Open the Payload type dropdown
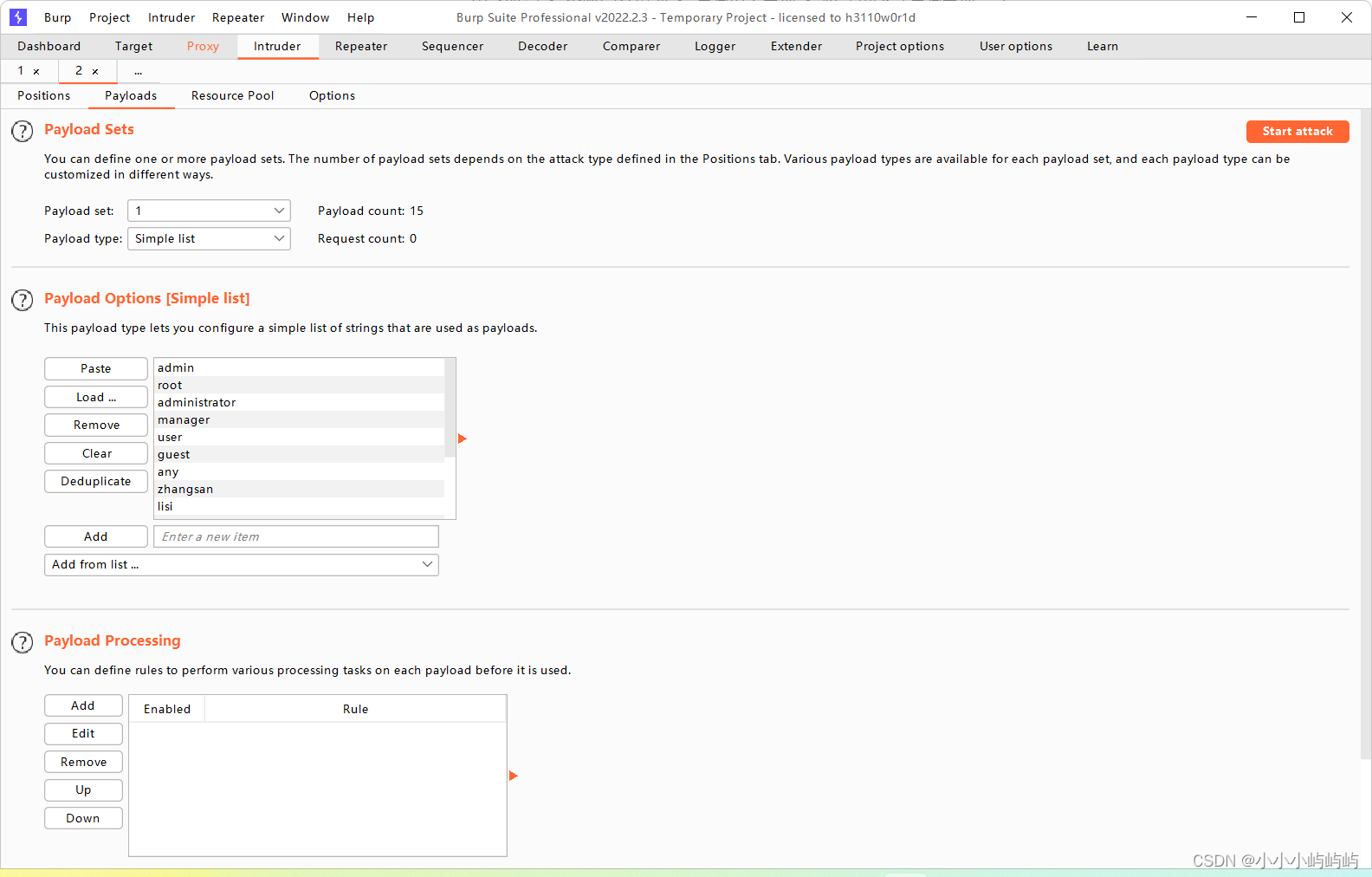Viewport: 1372px width, 877px height. [x=209, y=238]
